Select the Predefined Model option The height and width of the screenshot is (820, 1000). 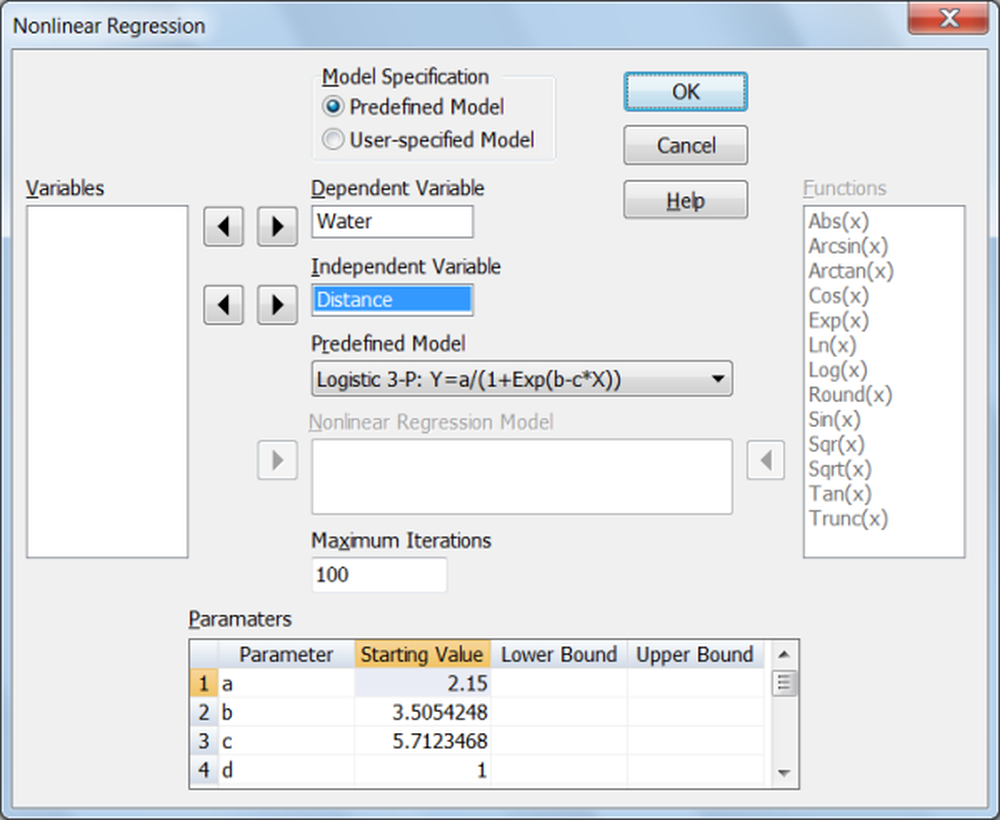pyautogui.click(x=332, y=107)
